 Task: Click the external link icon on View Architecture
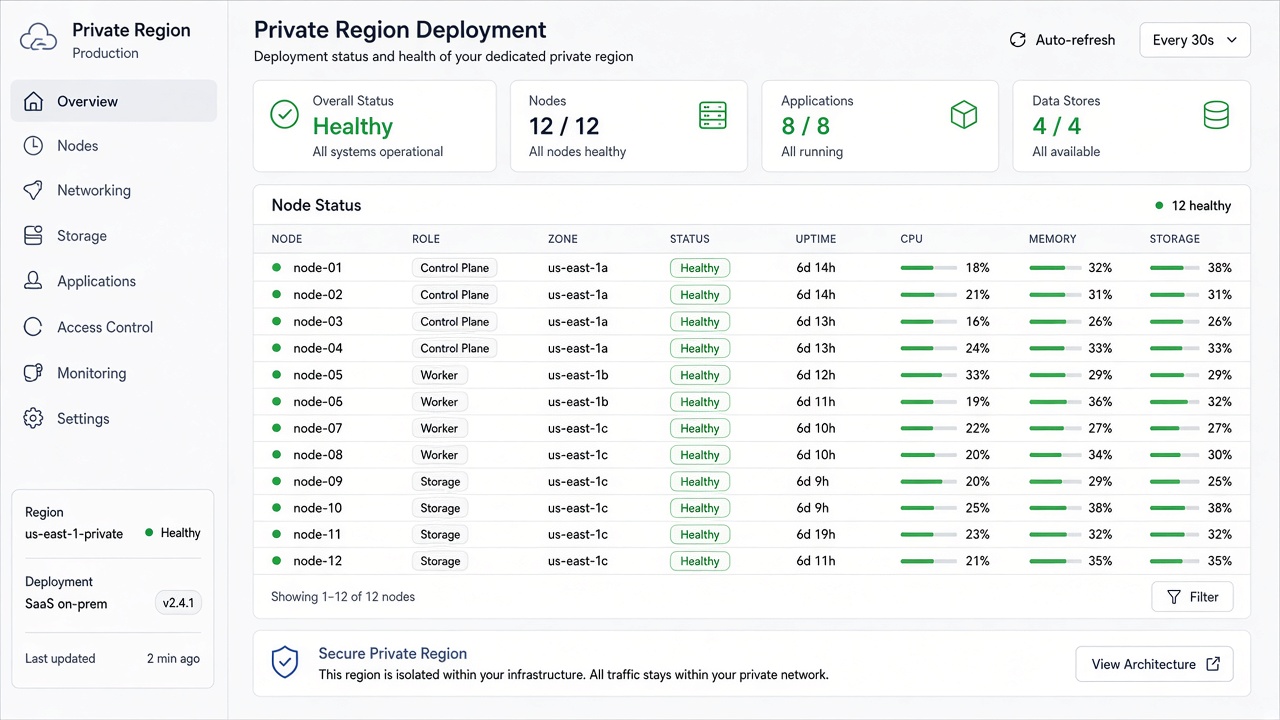pyautogui.click(x=1213, y=664)
